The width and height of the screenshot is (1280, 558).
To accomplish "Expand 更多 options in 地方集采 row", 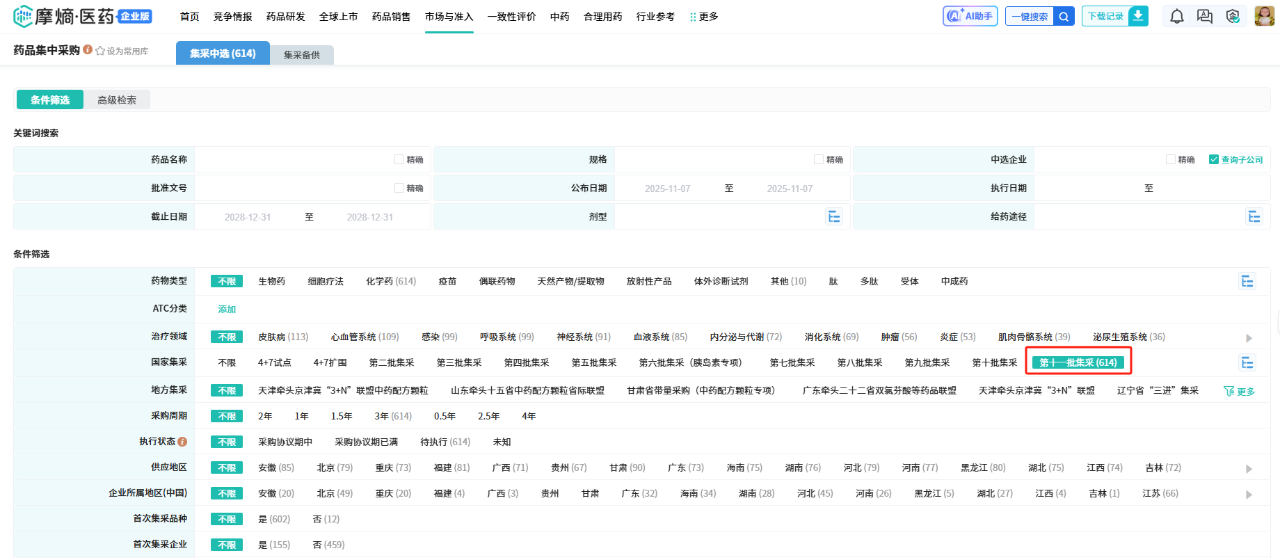I will tap(1238, 391).
